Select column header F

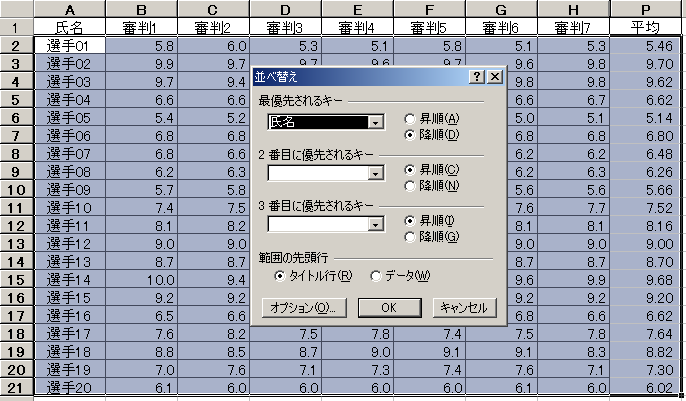point(430,9)
